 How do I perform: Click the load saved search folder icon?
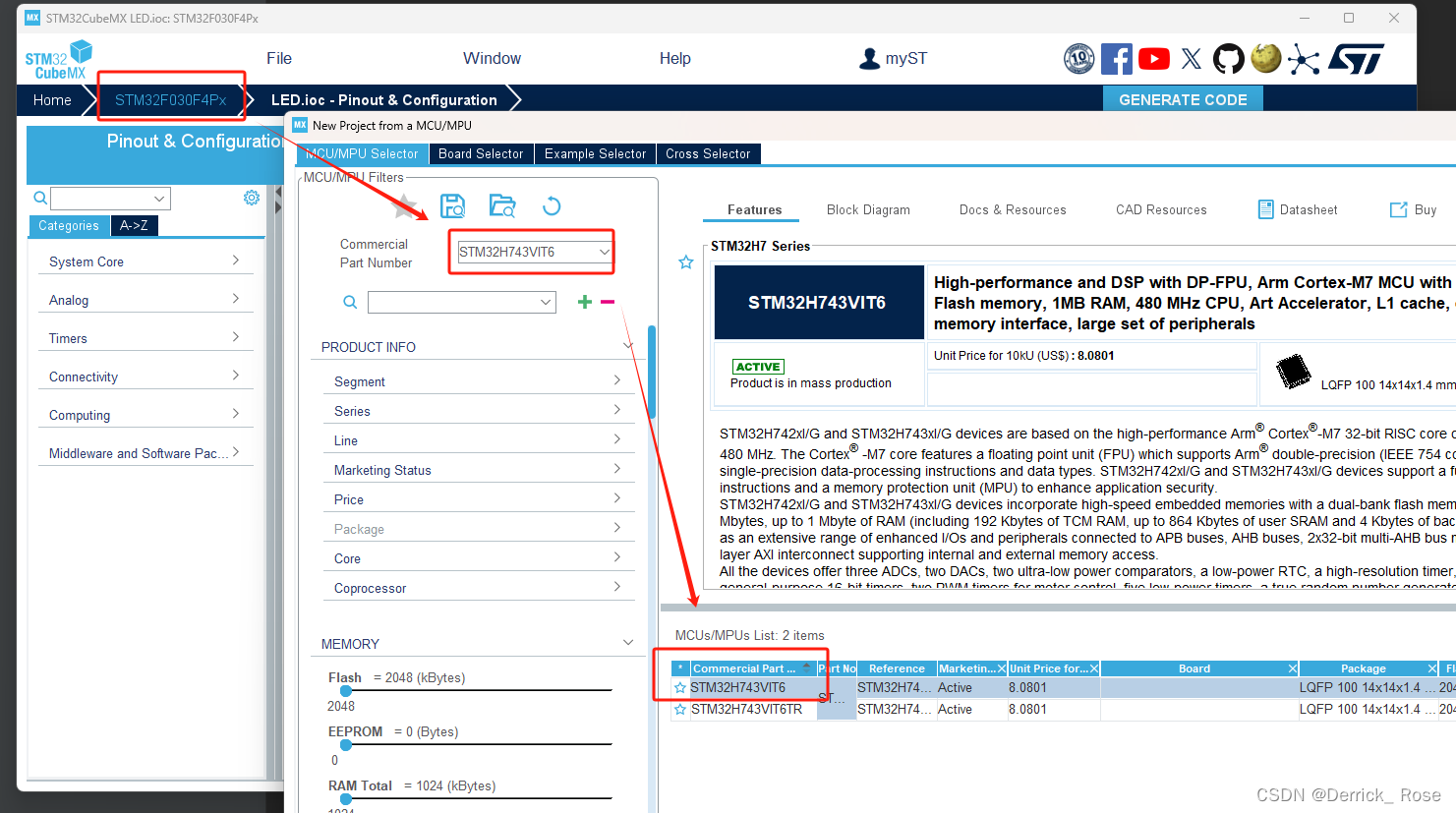(x=502, y=205)
